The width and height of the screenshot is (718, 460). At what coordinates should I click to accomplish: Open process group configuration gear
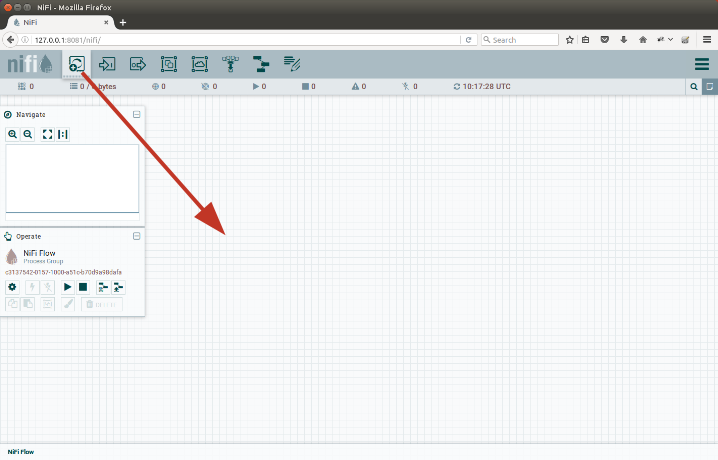pos(13,287)
